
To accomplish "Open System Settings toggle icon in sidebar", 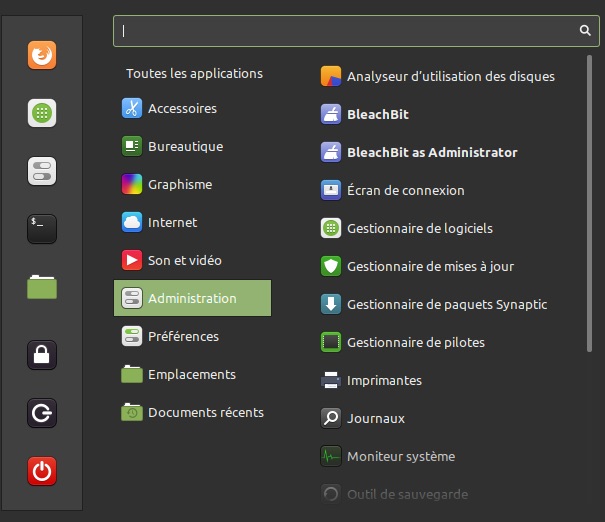I will pyautogui.click(x=42, y=171).
